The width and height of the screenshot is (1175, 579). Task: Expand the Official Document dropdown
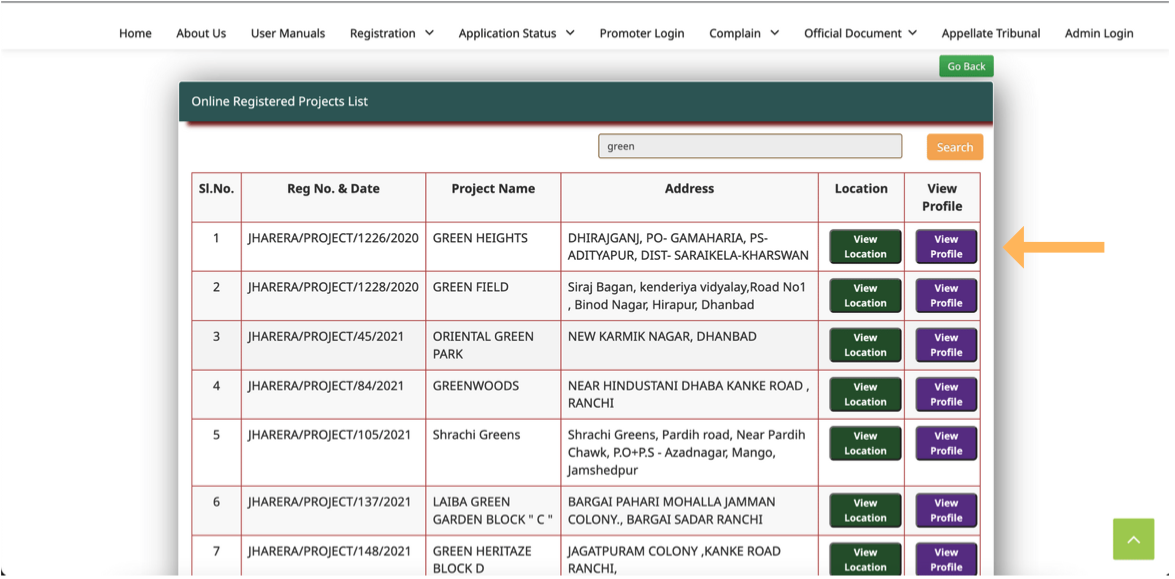point(860,33)
